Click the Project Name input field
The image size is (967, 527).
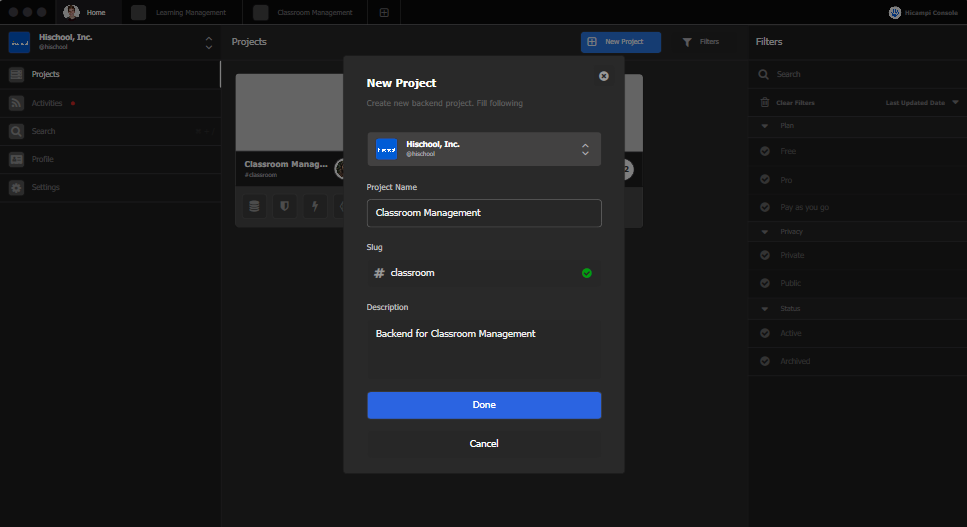click(x=484, y=213)
